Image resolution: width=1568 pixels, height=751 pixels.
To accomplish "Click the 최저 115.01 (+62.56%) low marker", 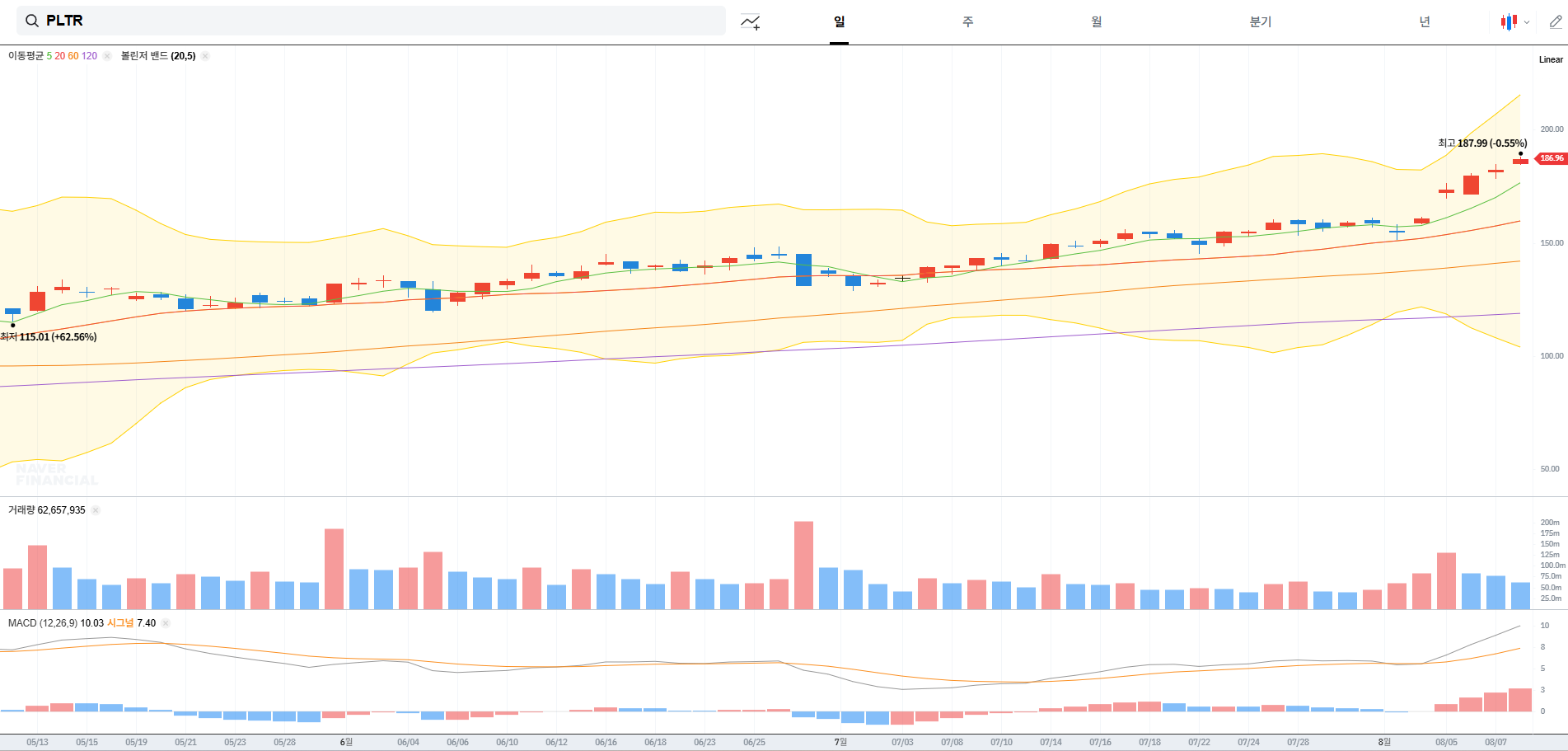I will 49,337.
